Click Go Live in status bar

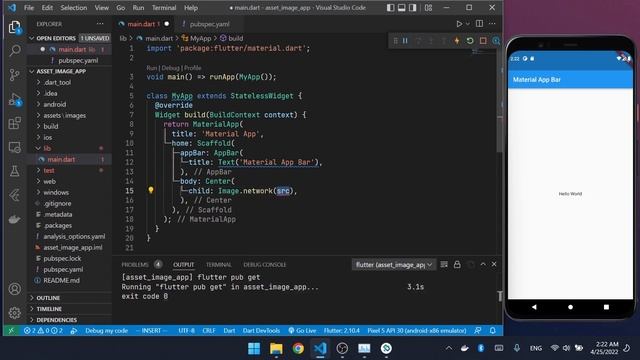[302, 331]
